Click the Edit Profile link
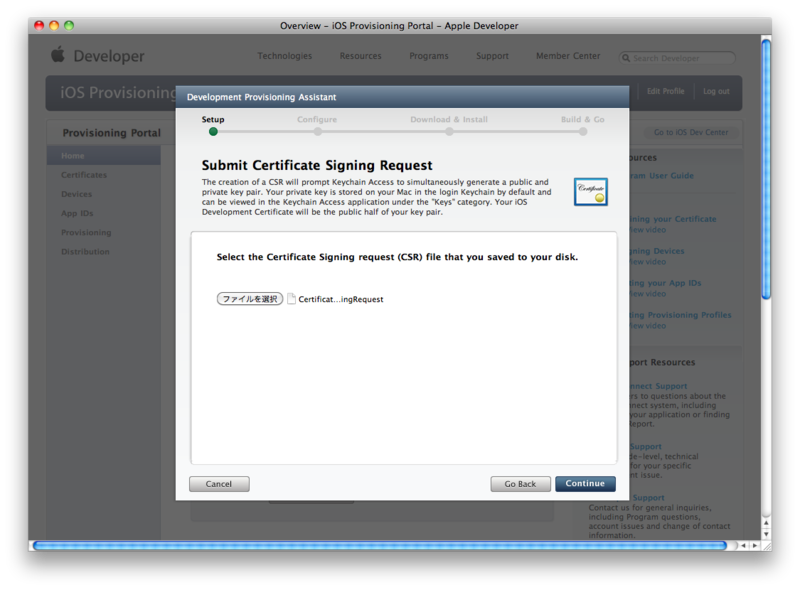Image resolution: width=800 pixels, height=590 pixels. click(665, 91)
